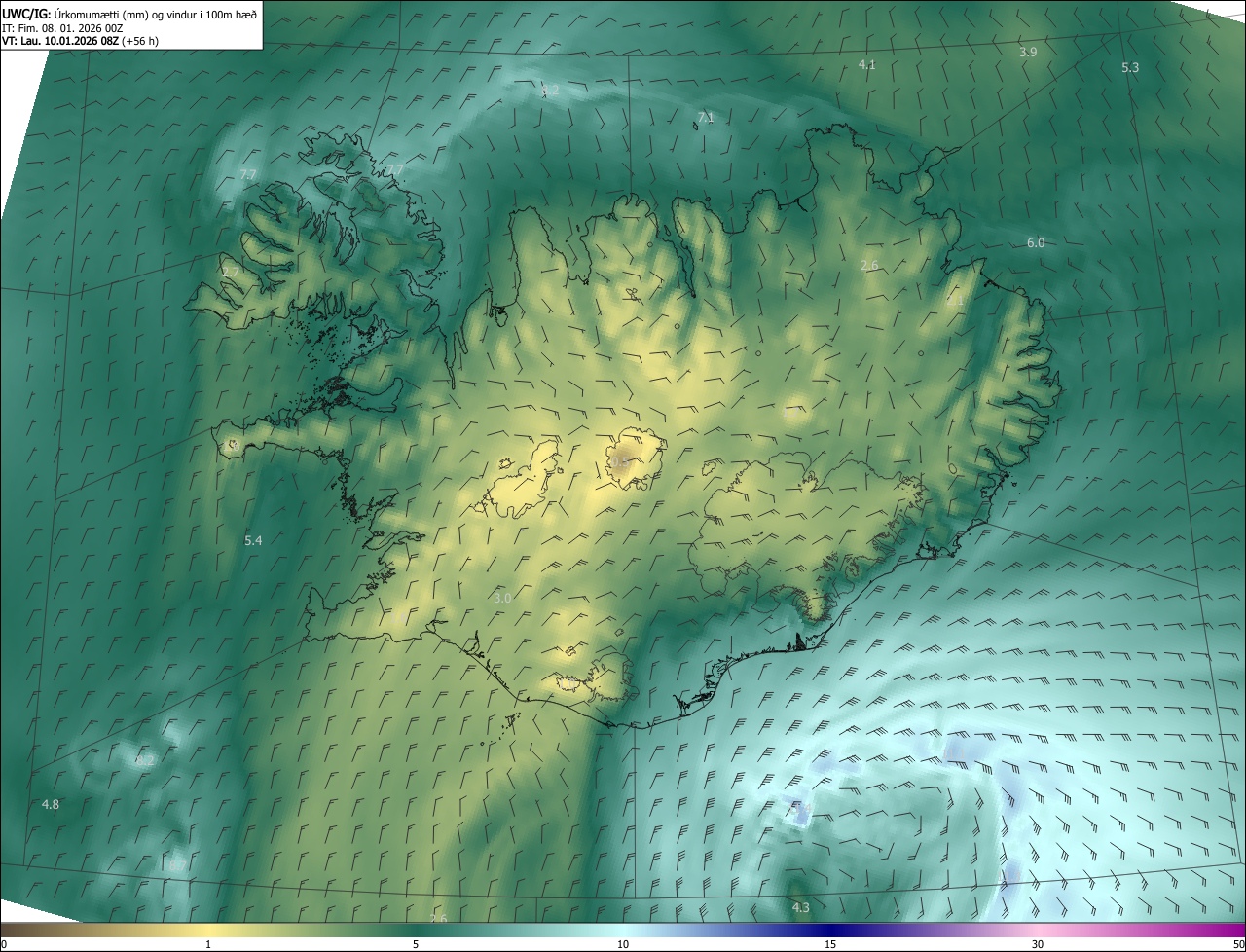Screen dimensions: 1246x952
Task: Click the colorbar tick label '50'
Action: click(x=1238, y=944)
